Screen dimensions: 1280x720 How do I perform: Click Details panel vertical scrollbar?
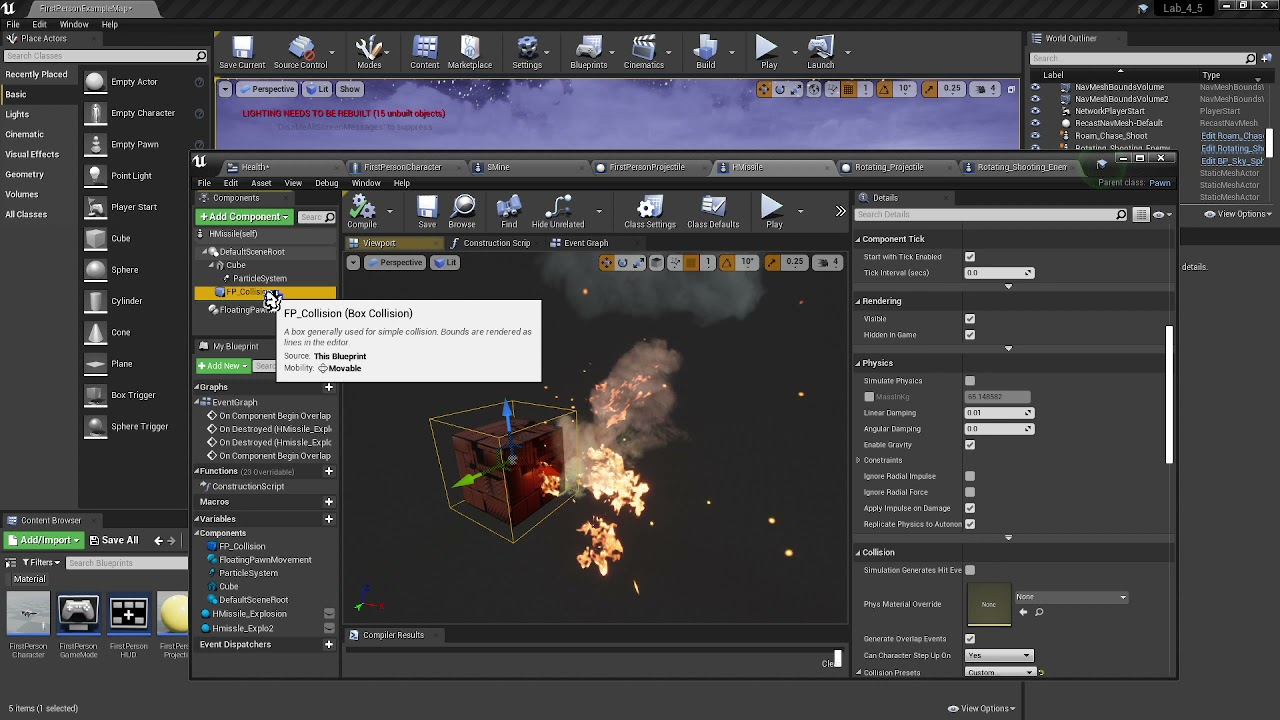1168,395
